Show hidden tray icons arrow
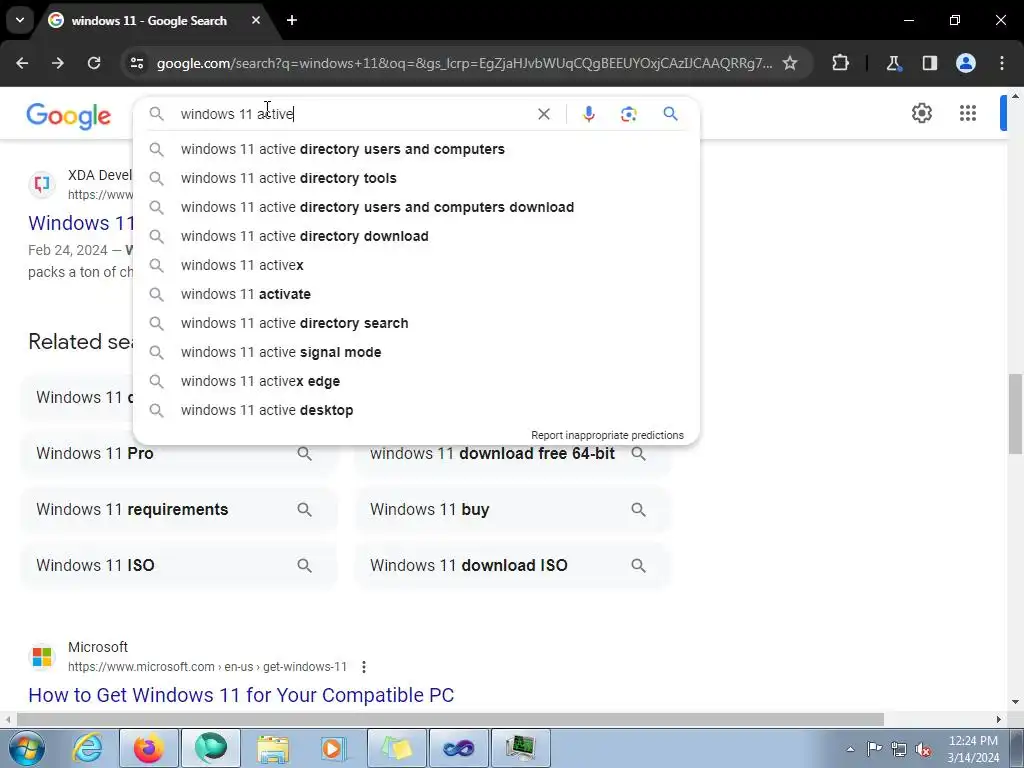1024x768 pixels. click(x=850, y=749)
